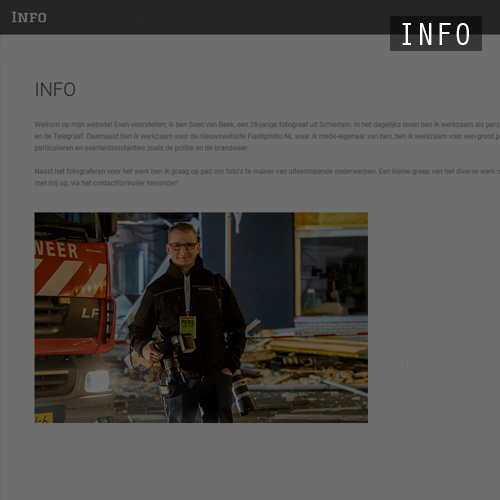Click the line "met mij op, via het contactformulier hieronder!"
The image size is (500, 500).
tap(106, 183)
